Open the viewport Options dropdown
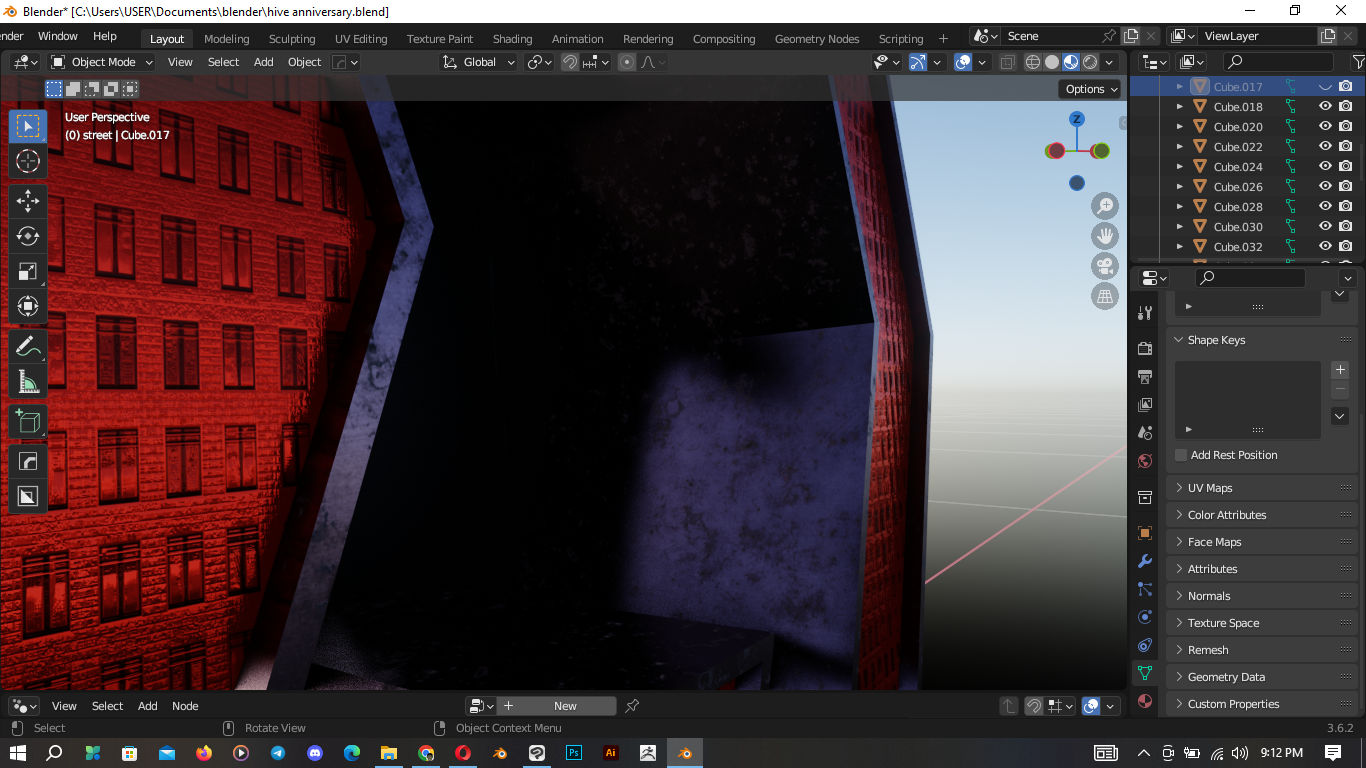This screenshot has height=768, width=1366. coord(1091,89)
